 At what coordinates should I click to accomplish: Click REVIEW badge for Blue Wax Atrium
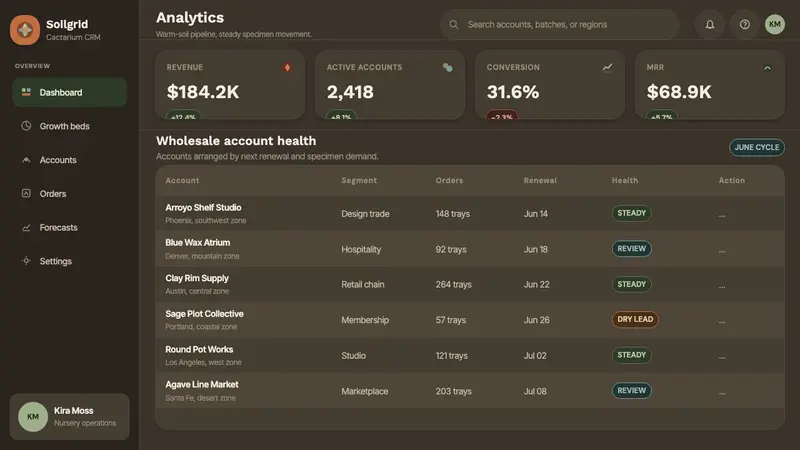[x=632, y=248]
